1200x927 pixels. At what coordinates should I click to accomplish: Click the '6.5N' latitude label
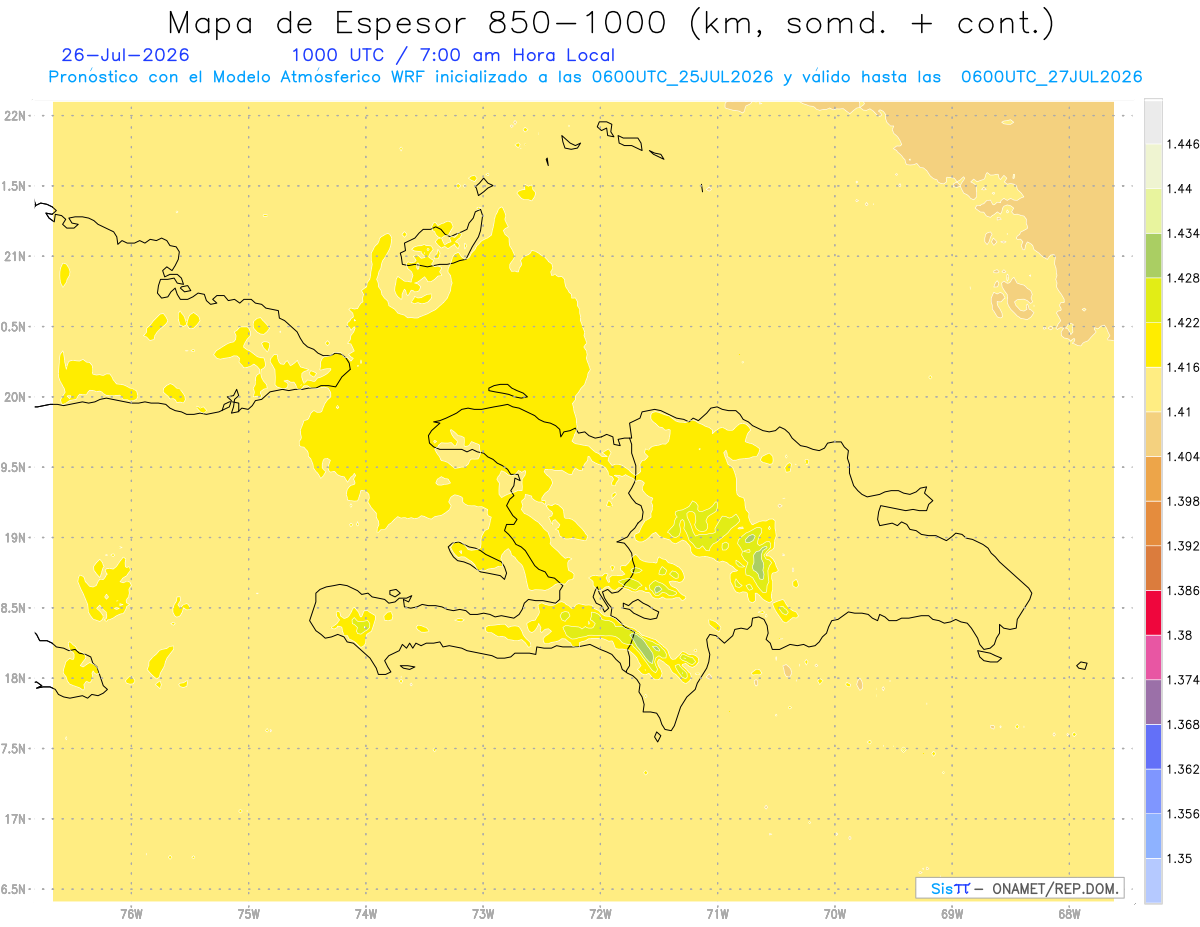15,890
